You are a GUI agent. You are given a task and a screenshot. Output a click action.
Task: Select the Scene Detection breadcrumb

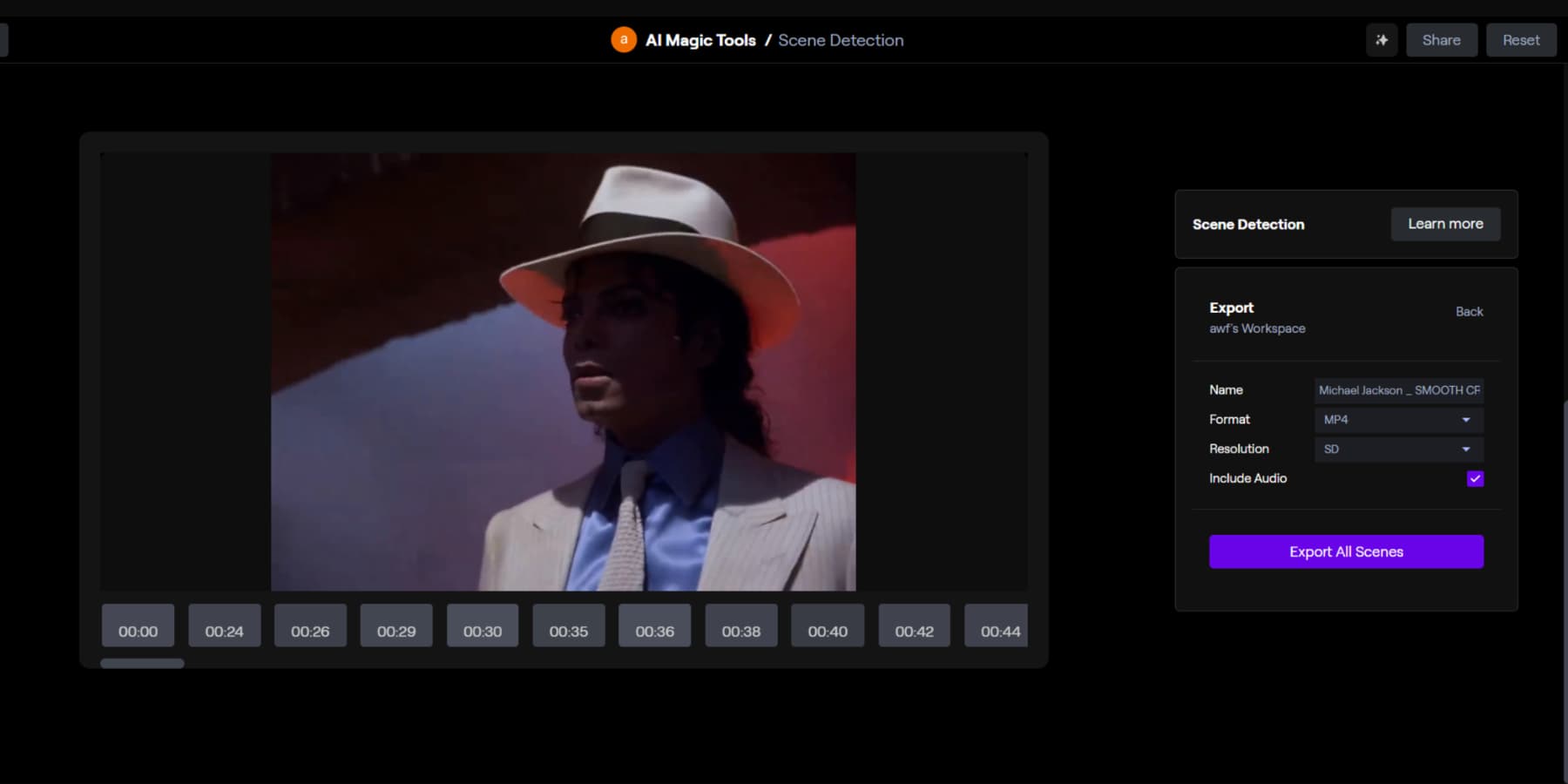coord(840,40)
